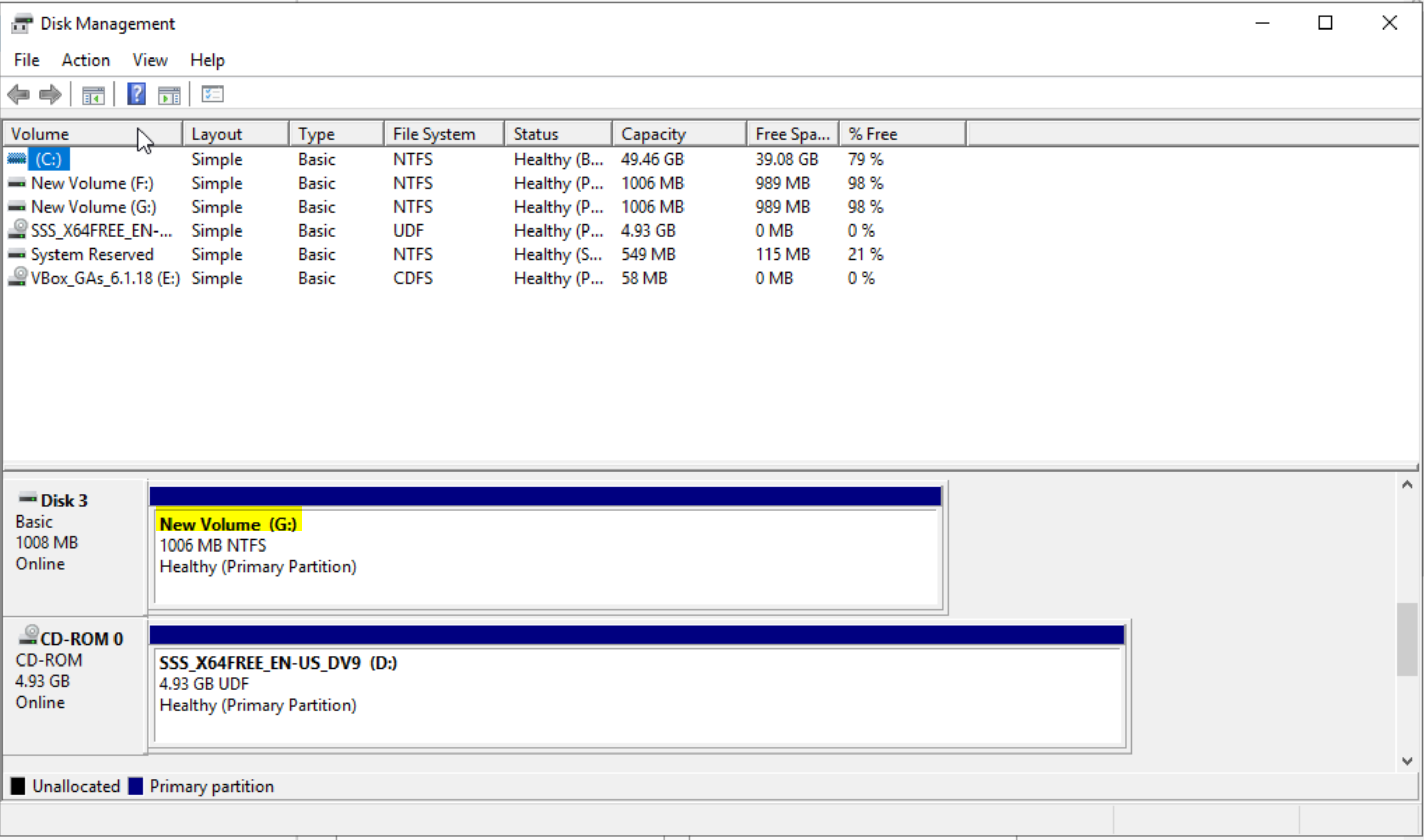Sort by the Free Space column header

coord(793,134)
